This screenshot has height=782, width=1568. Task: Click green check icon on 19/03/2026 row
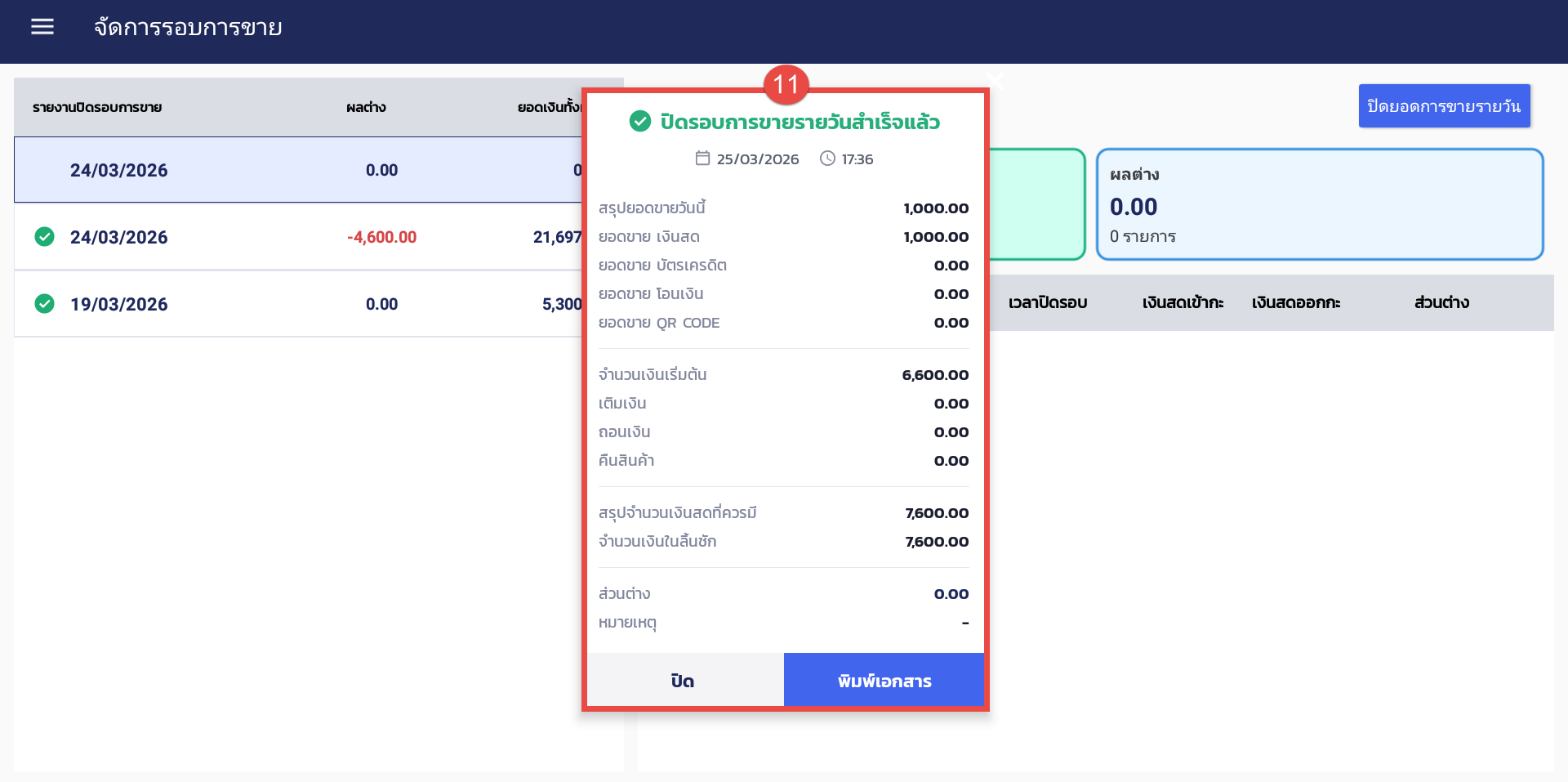click(45, 304)
